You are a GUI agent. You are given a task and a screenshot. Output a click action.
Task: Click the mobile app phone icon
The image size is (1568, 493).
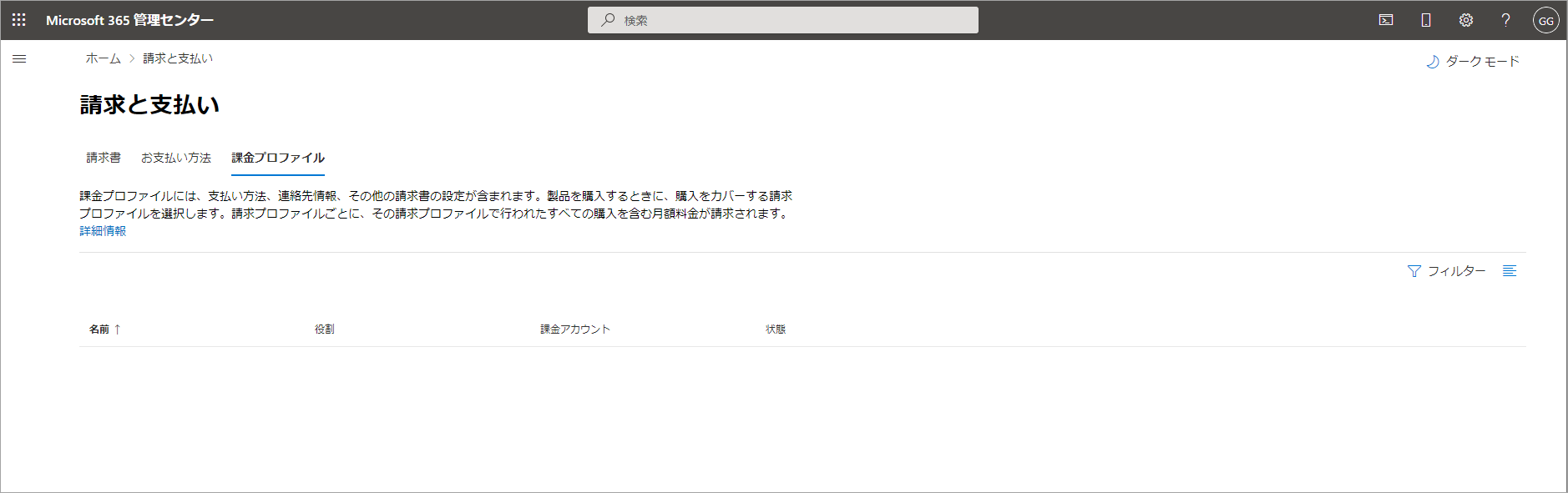coord(1426,20)
